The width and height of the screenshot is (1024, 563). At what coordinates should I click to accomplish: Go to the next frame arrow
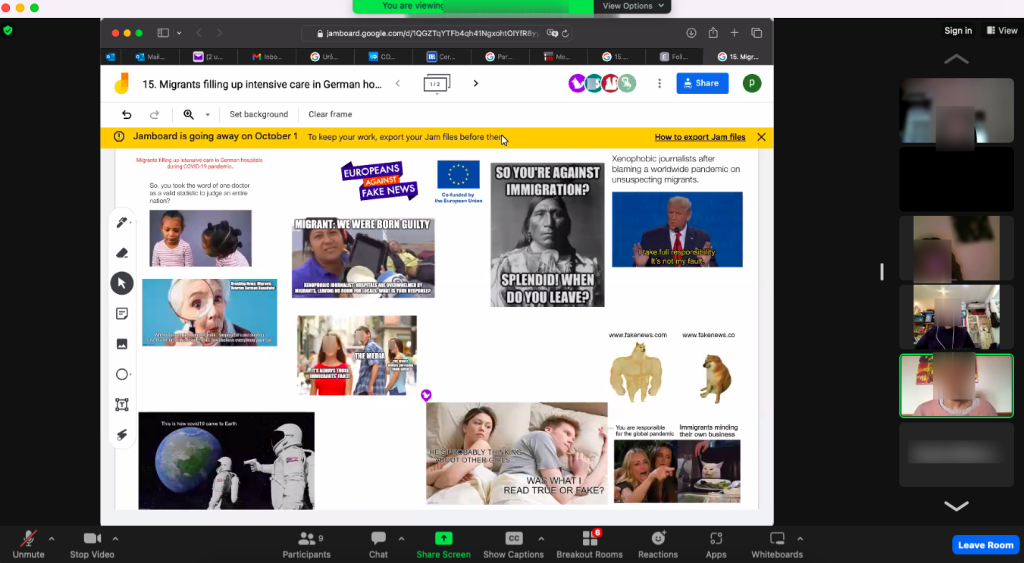tap(476, 84)
